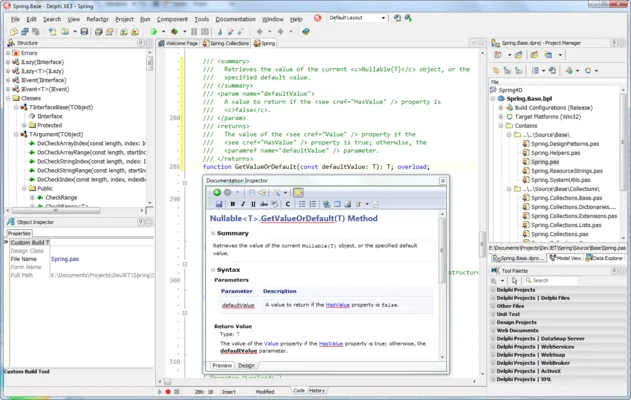Click the HasValue link in parameter description
The width and height of the screenshot is (631, 400).
click(x=338, y=305)
